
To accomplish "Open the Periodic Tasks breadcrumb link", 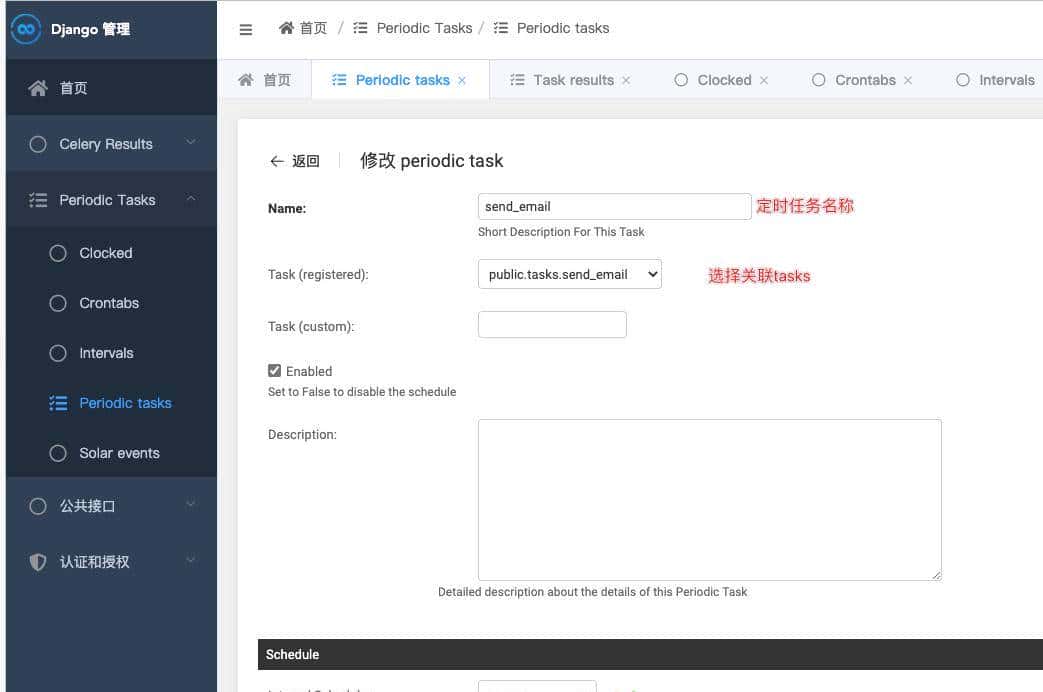I will (422, 28).
